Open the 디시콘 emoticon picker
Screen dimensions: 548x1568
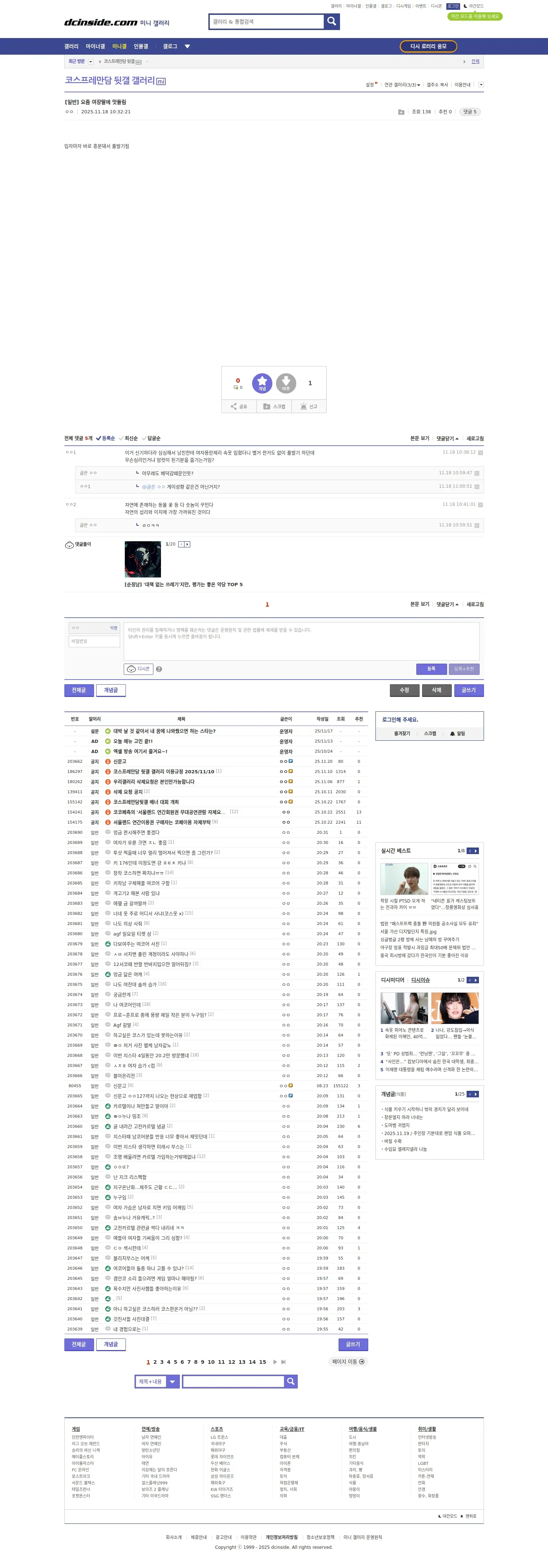coord(138,668)
